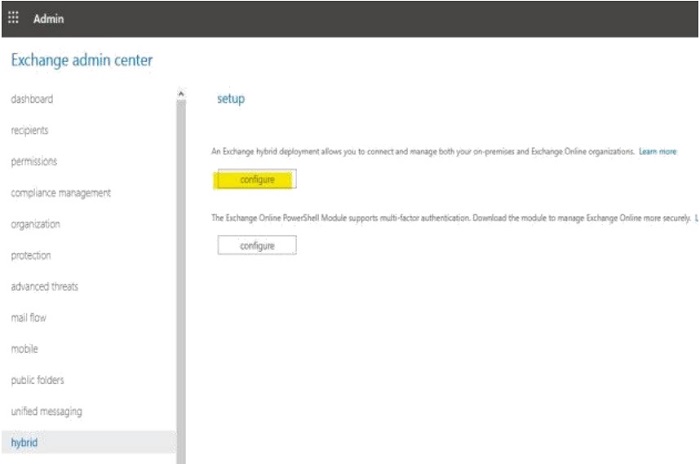
Task: Select compliance management
Action: (61, 193)
